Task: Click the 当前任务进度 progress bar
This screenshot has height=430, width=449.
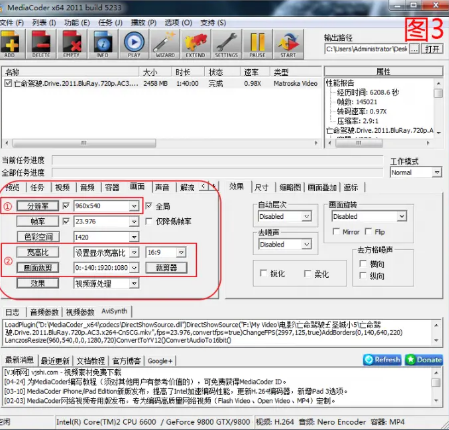Action: click(x=217, y=160)
